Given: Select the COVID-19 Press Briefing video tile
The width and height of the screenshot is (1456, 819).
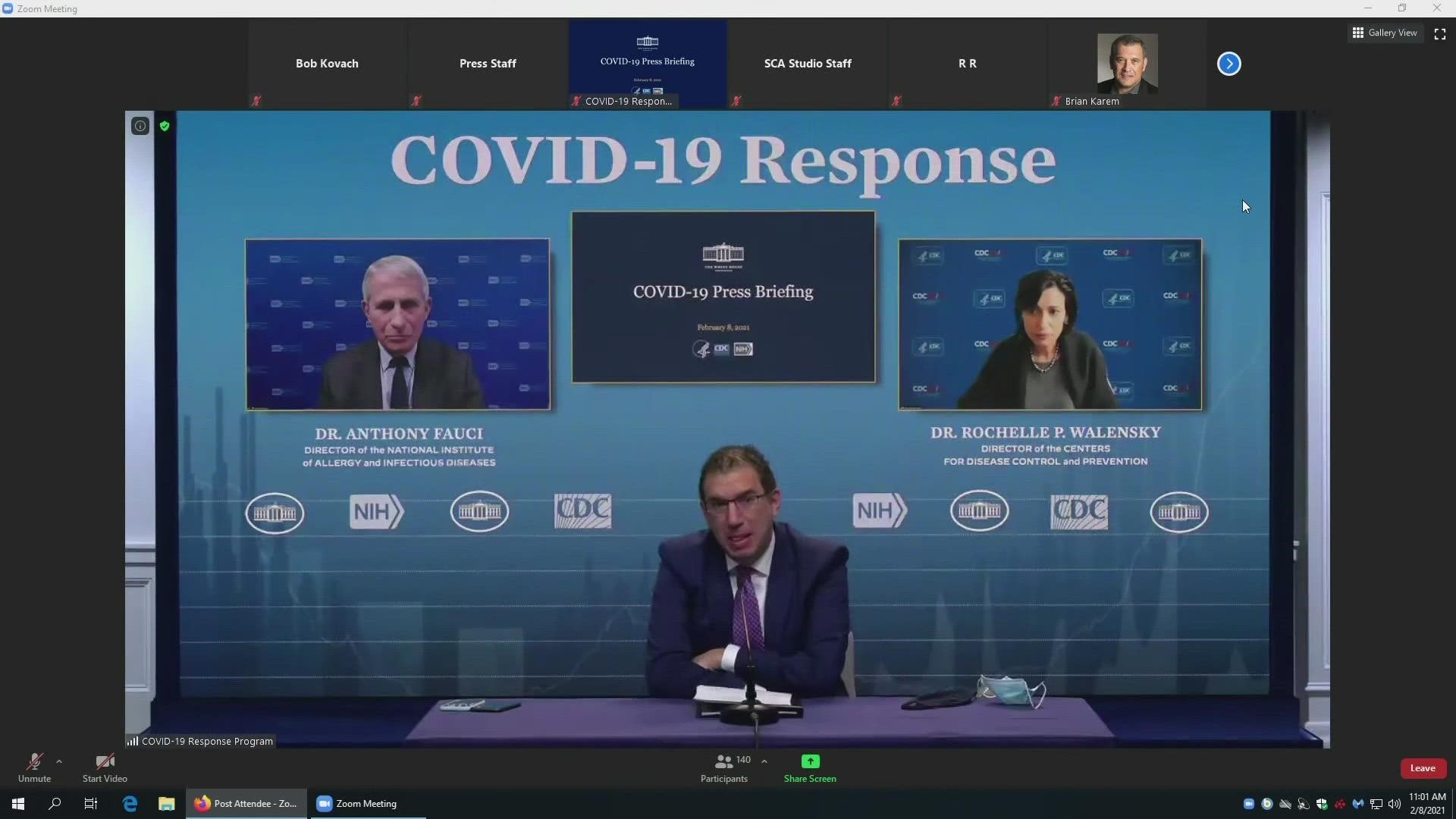Looking at the screenshot, I should click(x=648, y=64).
